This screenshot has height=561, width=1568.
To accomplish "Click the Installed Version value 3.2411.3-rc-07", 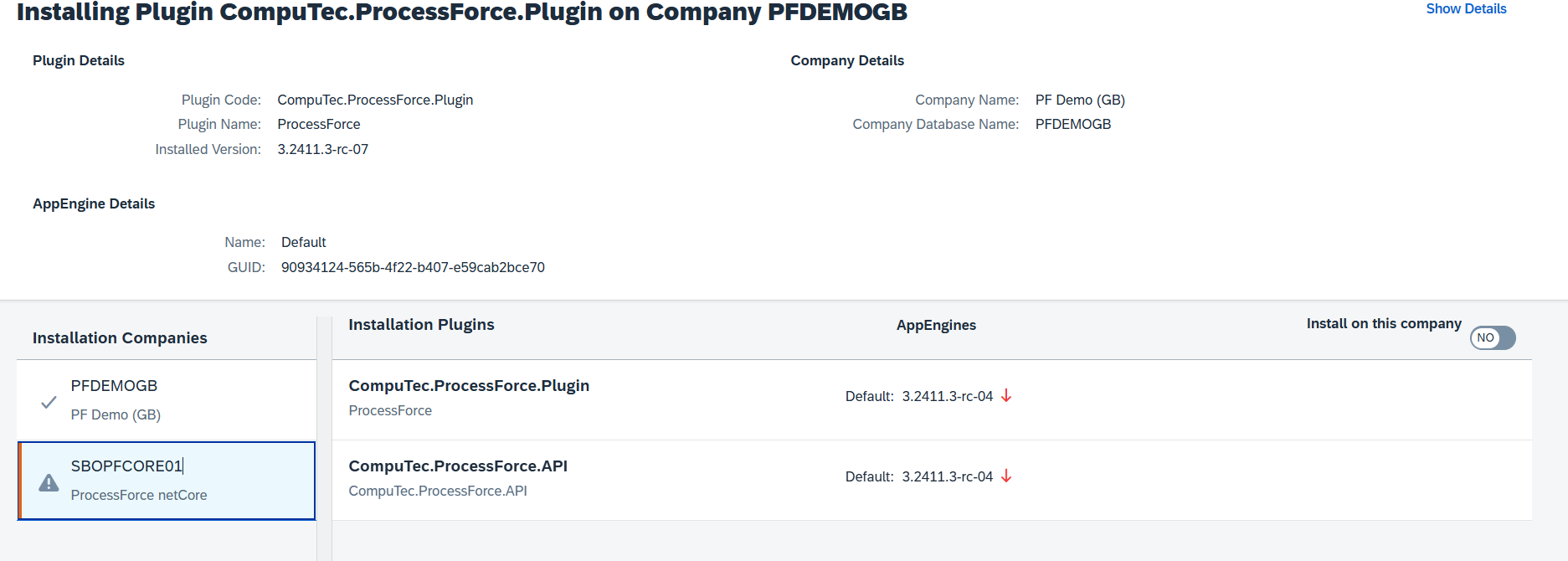I will (323, 150).
